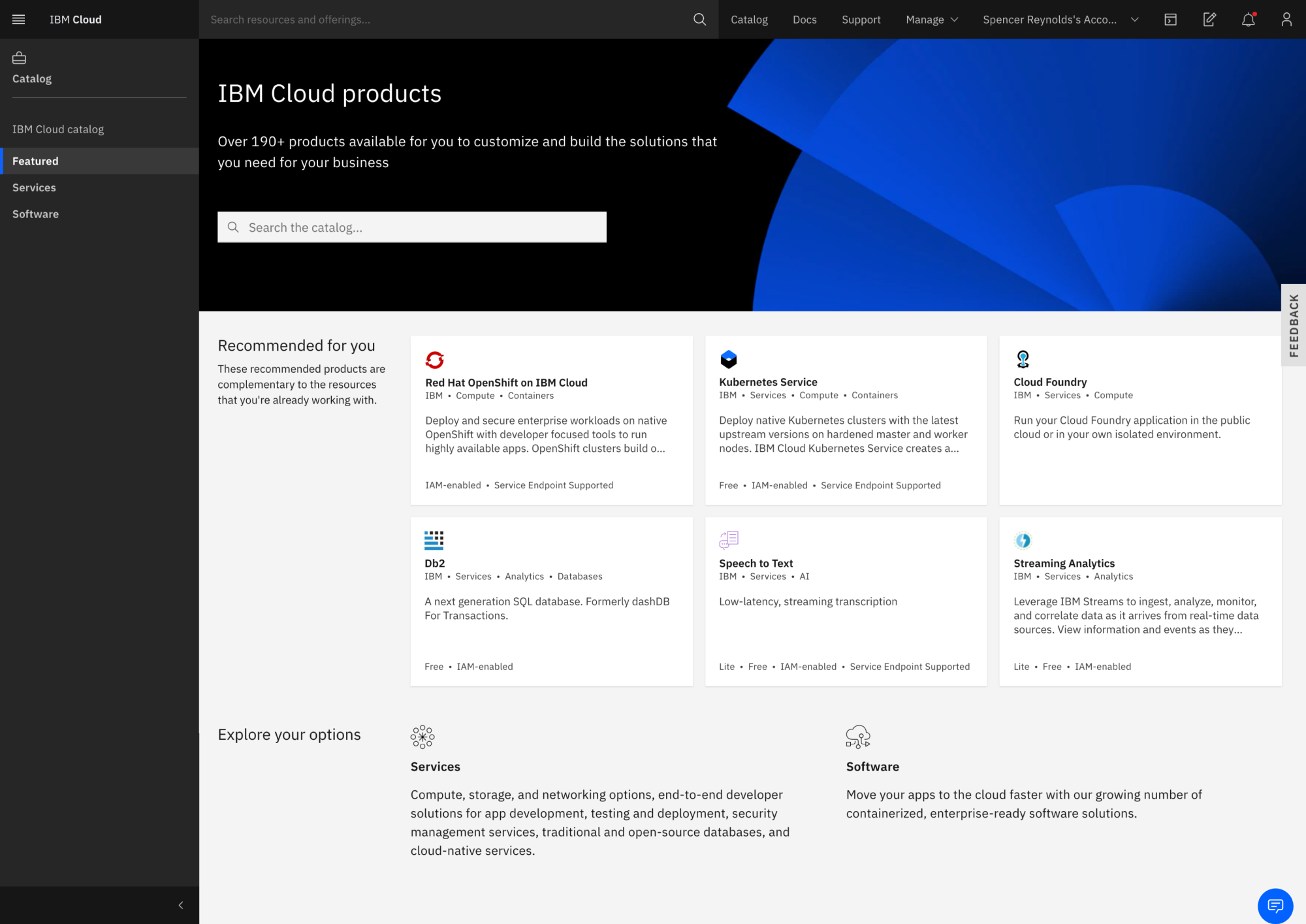Click the Db2 icon

(x=434, y=540)
